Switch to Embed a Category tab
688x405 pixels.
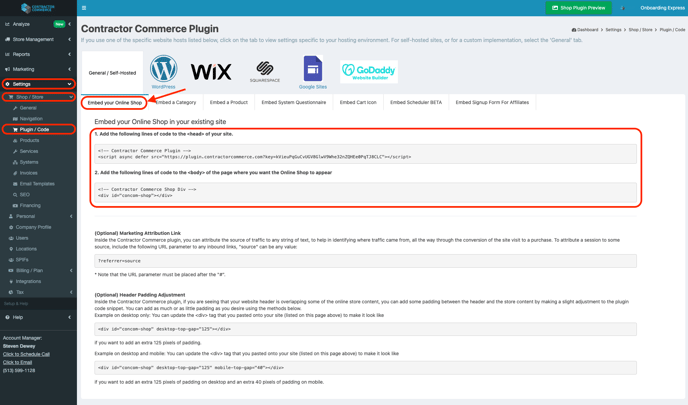point(176,102)
